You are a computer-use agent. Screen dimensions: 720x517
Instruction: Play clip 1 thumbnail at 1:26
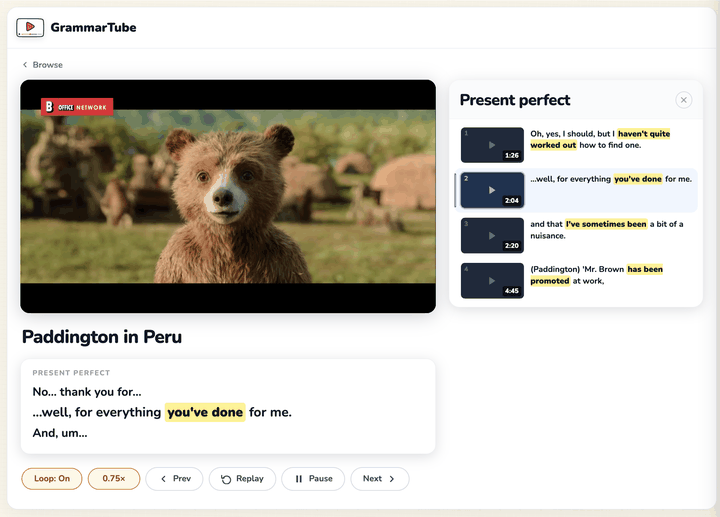(x=492, y=145)
